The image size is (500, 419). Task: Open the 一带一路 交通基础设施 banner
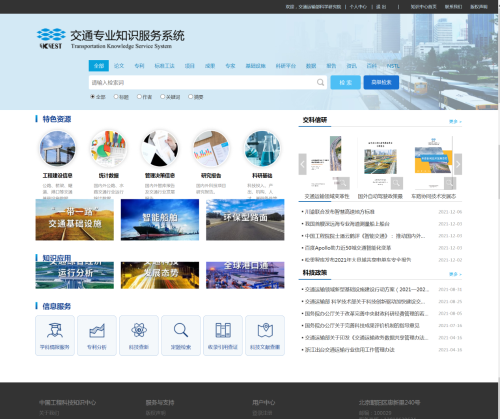click(x=75, y=220)
